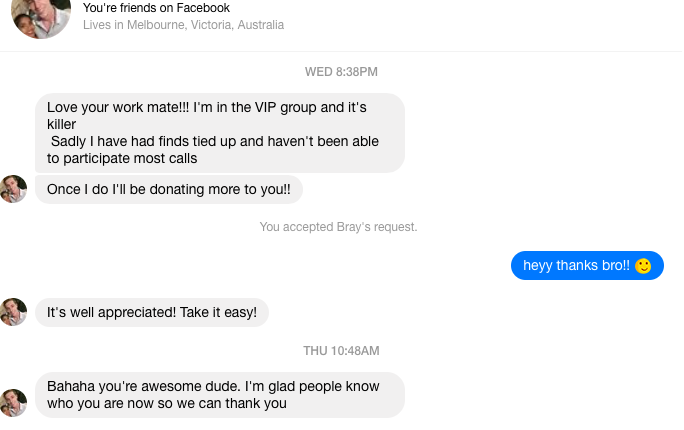Viewport: 684px width, 430px height.
Task: Click the "WED 8:38PM" timestamp
Action: click(341, 72)
